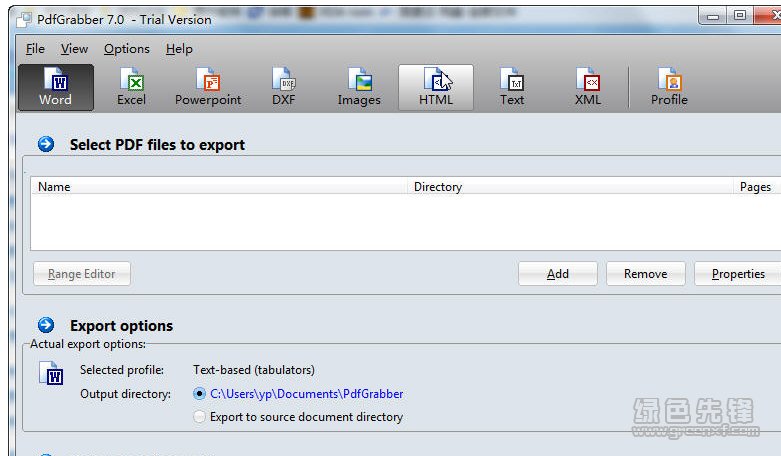Click the PdfGrabber title bar app icon
Image resolution: width=781 pixels, height=456 pixels.
tap(24, 19)
